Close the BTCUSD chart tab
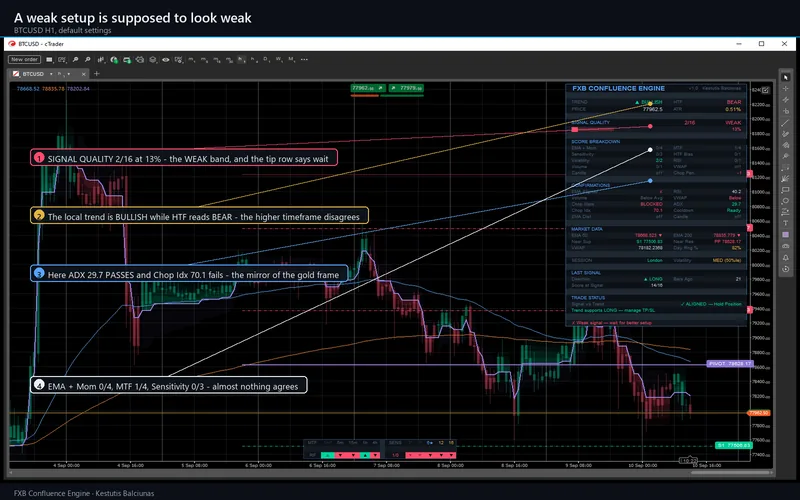 pos(84,74)
